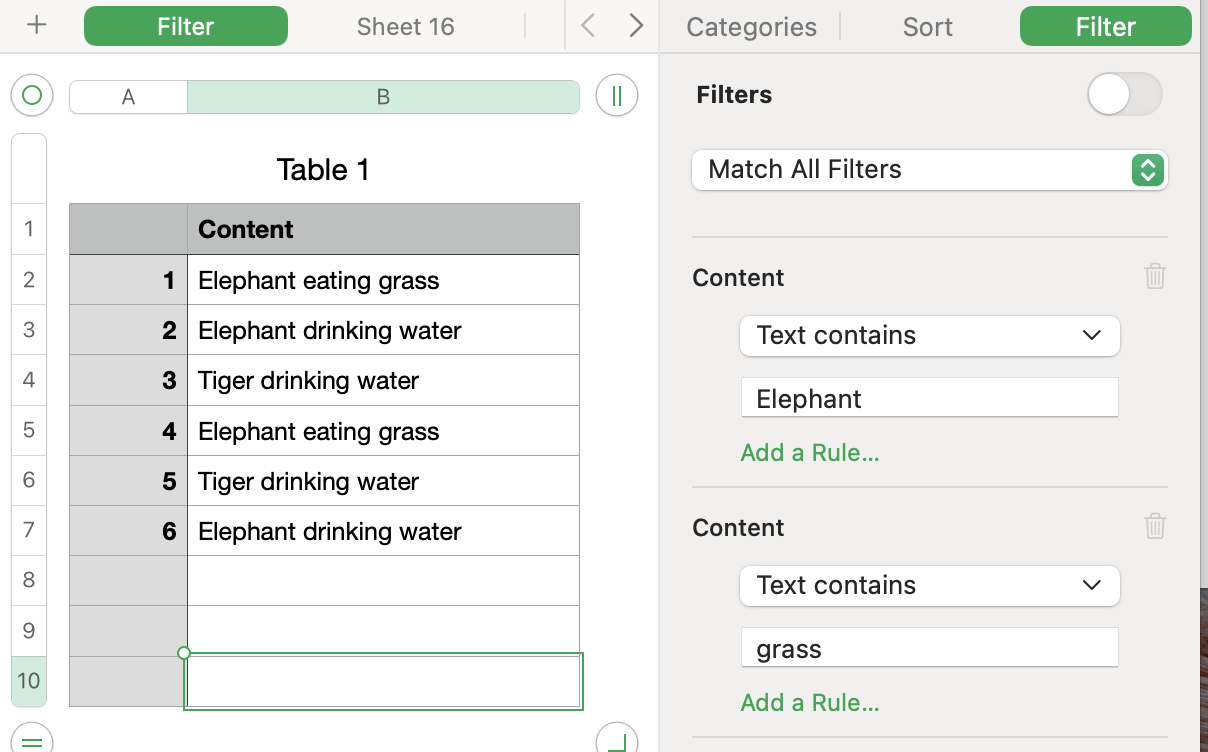The image size is (1208, 752).
Task: Click the next sheet arrow
Action: click(636, 26)
